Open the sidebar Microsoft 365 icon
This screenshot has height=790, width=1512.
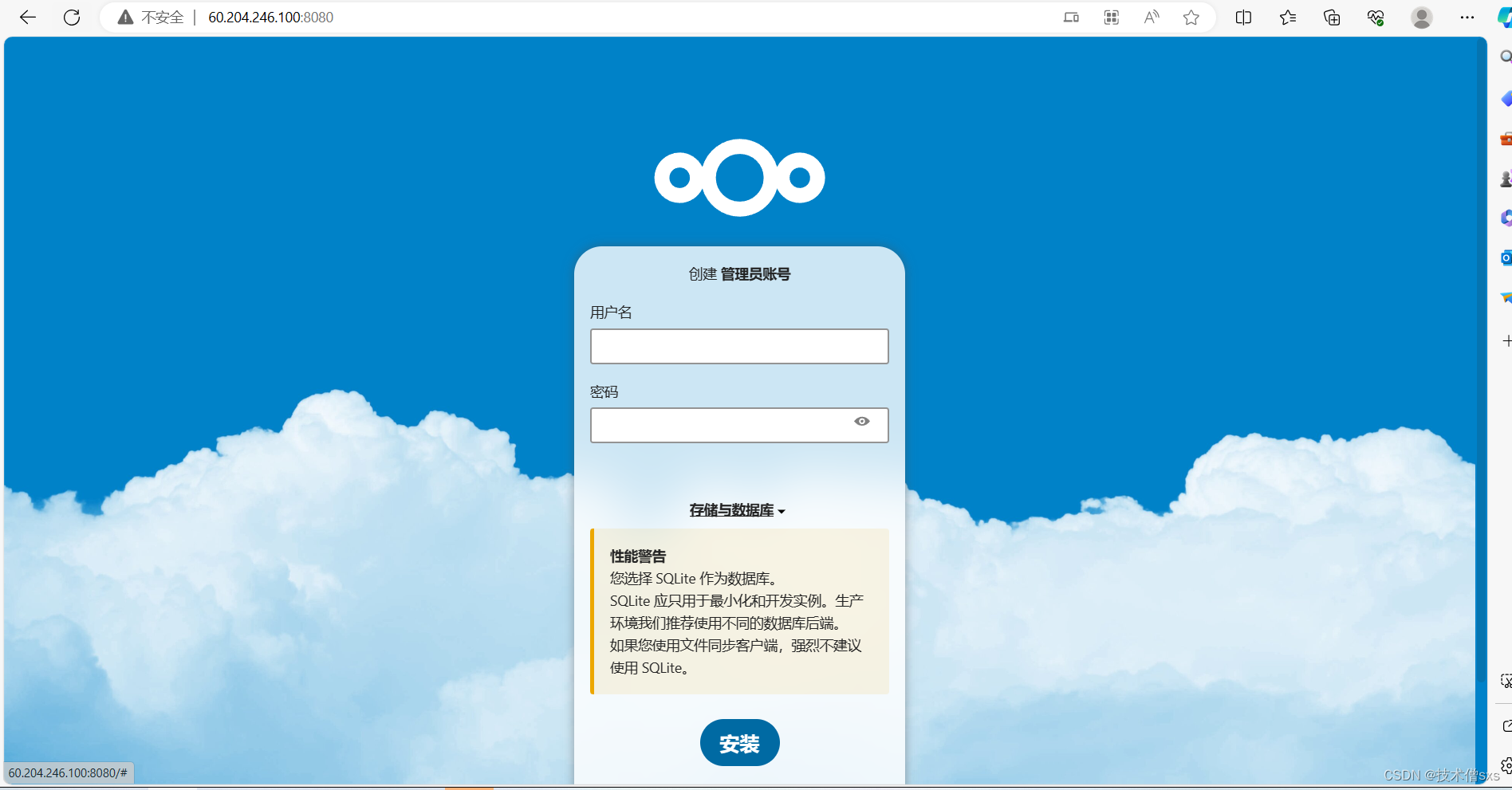[x=1505, y=218]
